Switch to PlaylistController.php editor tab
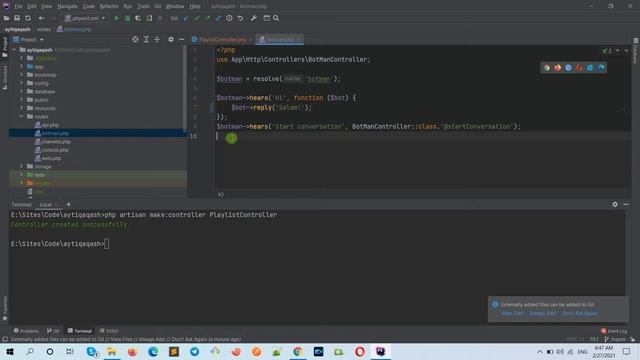The height and width of the screenshot is (360, 640). click(222, 40)
